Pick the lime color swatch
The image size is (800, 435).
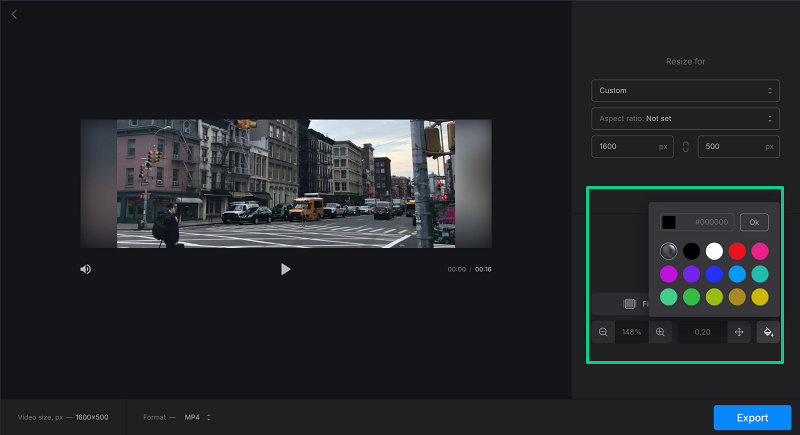pyautogui.click(x=714, y=297)
